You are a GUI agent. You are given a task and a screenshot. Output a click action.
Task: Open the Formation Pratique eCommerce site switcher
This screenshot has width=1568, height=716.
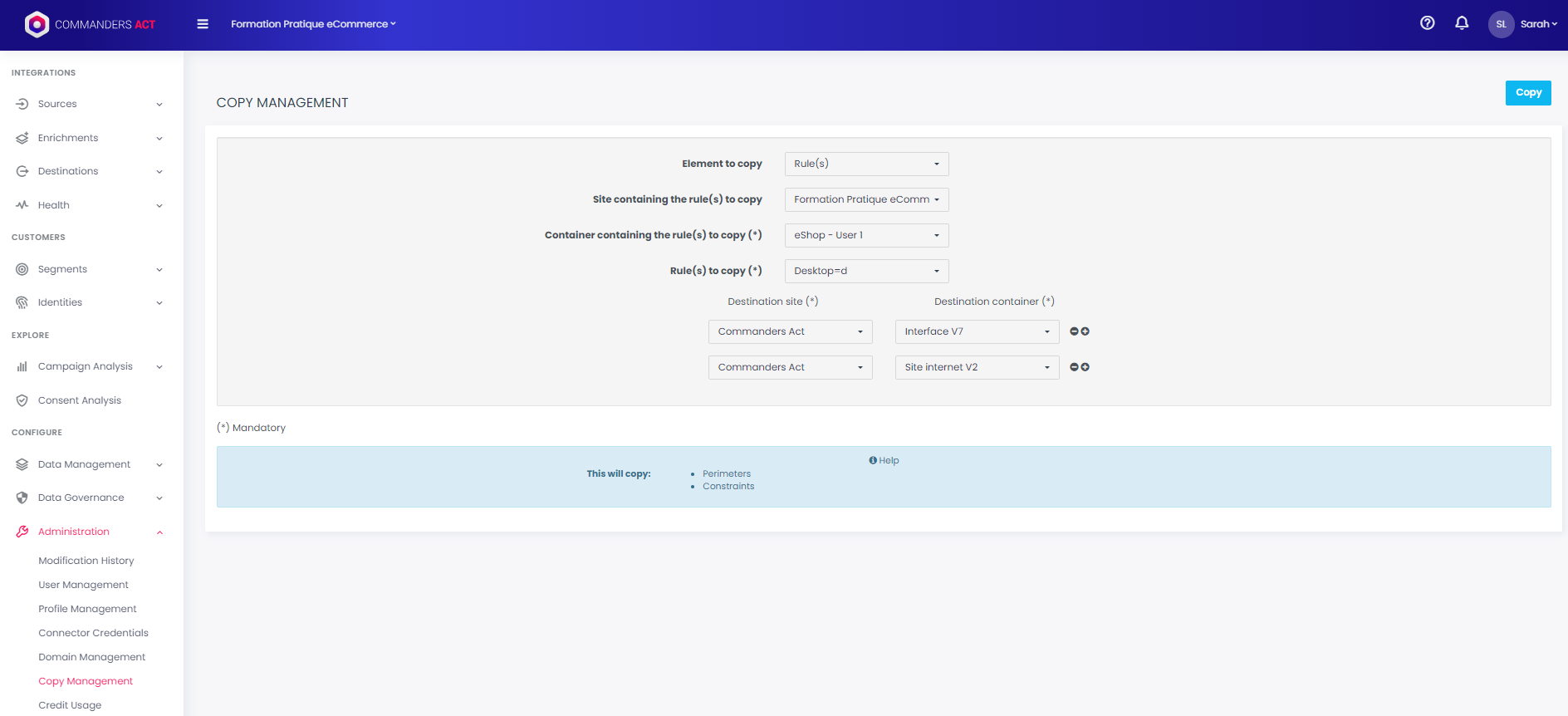tap(313, 24)
